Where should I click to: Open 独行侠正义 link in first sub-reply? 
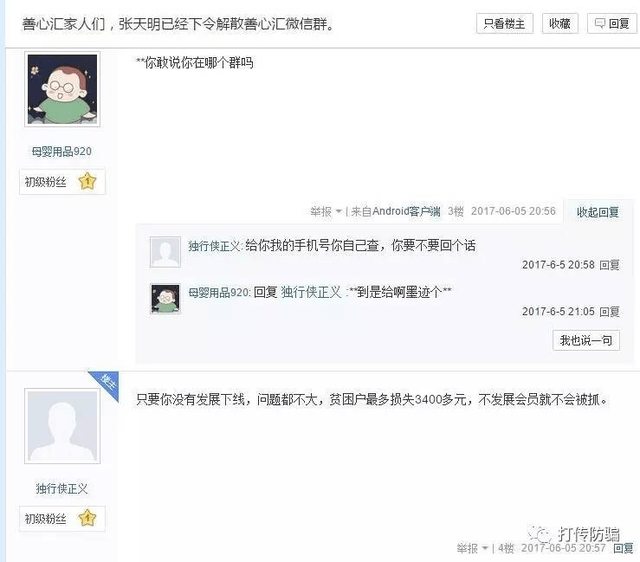point(215,246)
